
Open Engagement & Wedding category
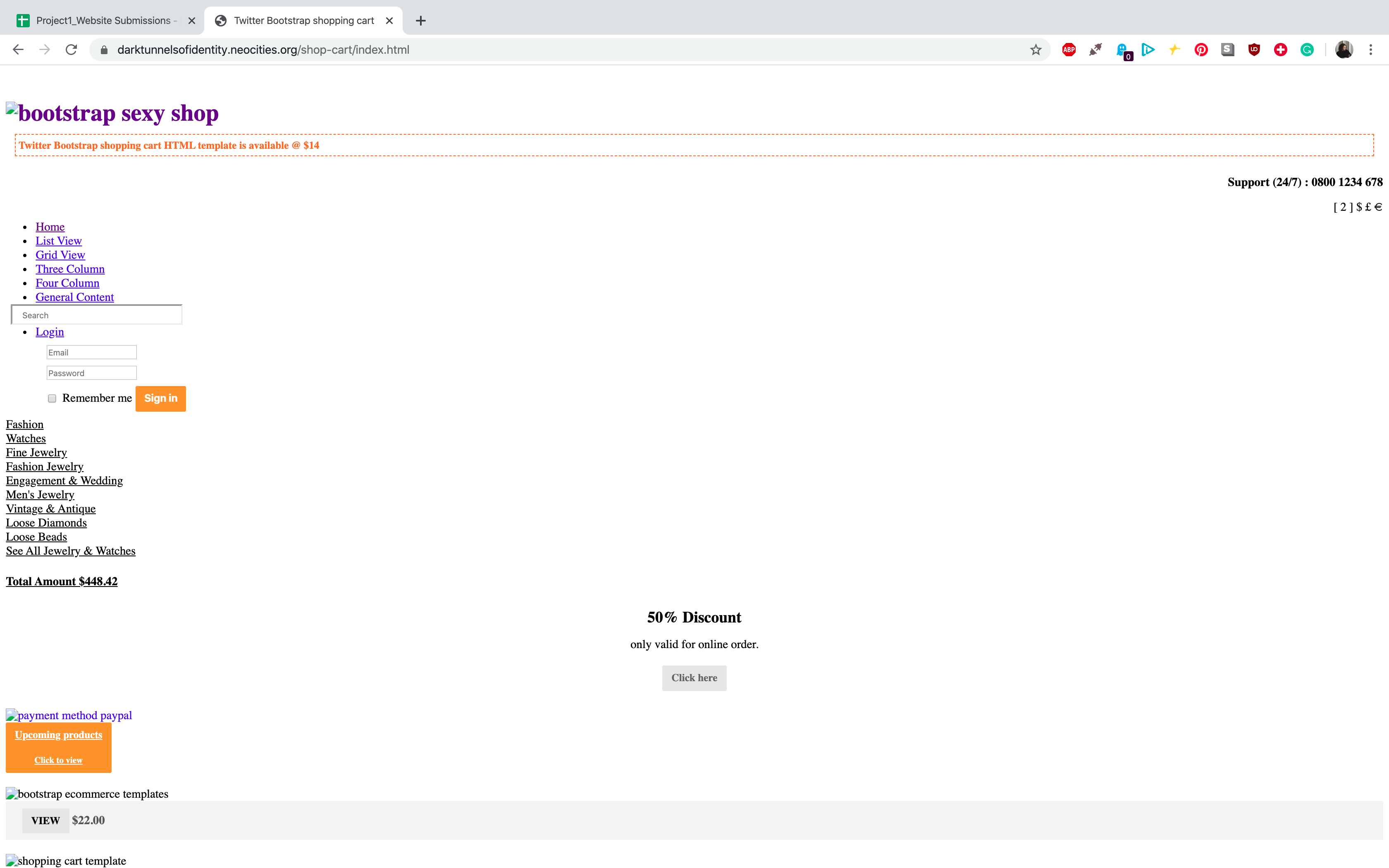click(x=64, y=480)
